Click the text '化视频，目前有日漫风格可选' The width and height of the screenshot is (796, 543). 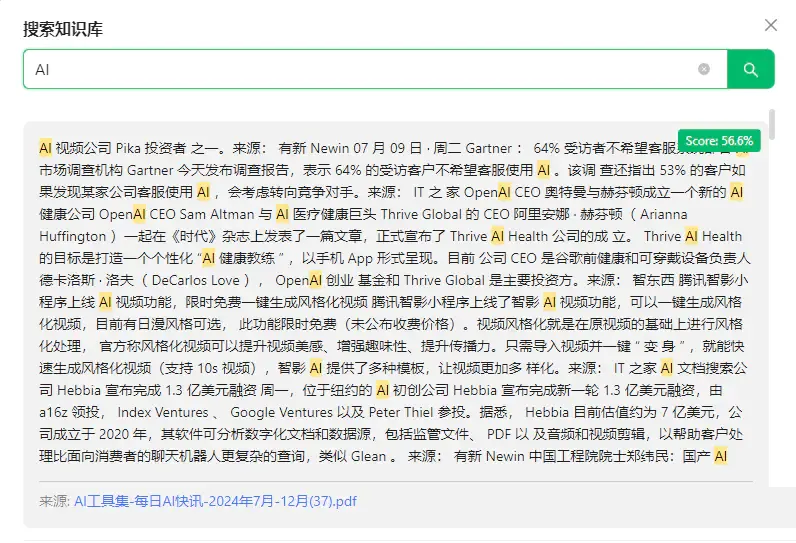[x=131, y=324]
